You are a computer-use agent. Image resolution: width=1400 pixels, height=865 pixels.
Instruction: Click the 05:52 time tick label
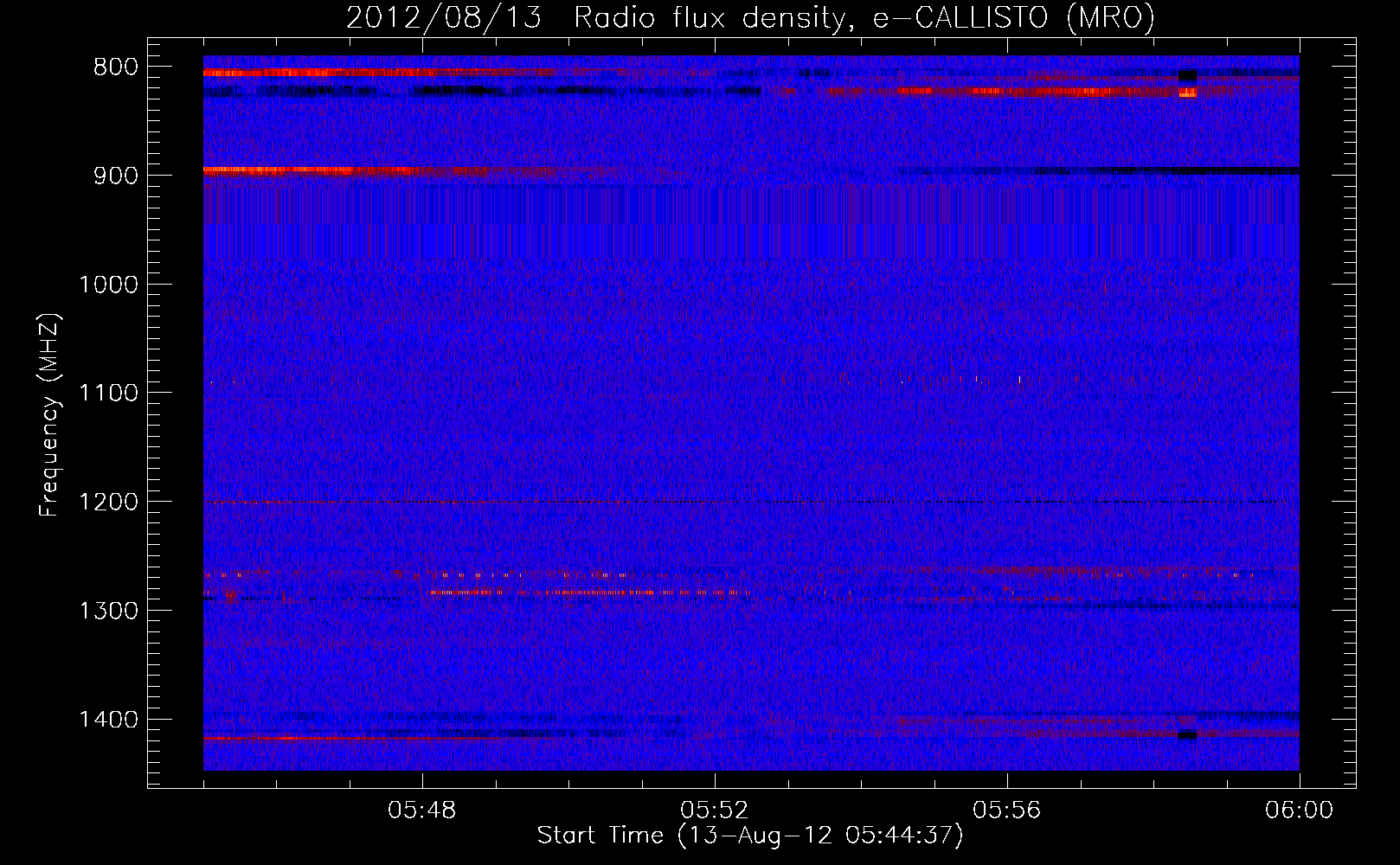click(715, 811)
